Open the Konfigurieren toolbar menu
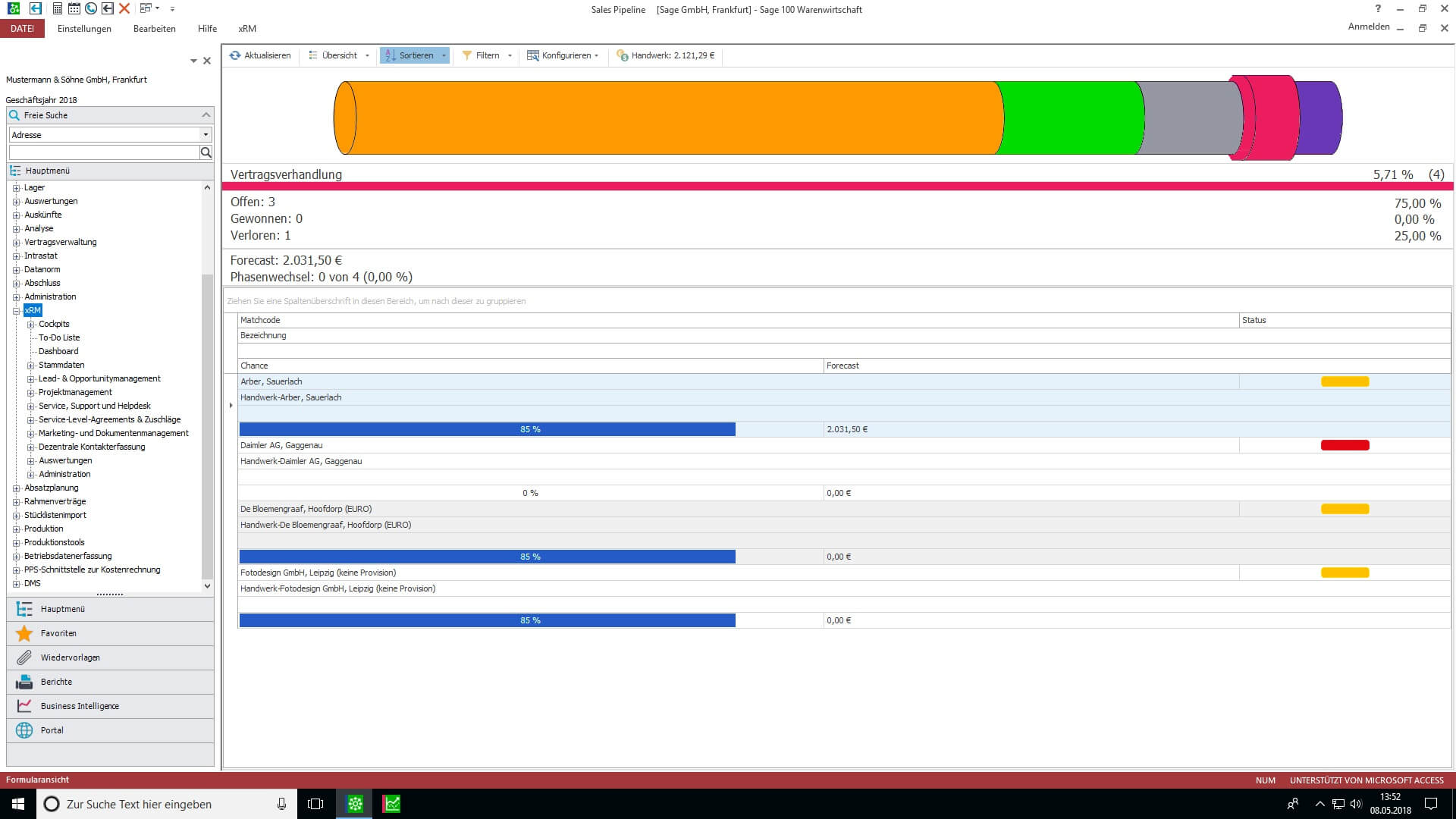Screen dimensions: 1456x819 pyautogui.click(x=563, y=55)
